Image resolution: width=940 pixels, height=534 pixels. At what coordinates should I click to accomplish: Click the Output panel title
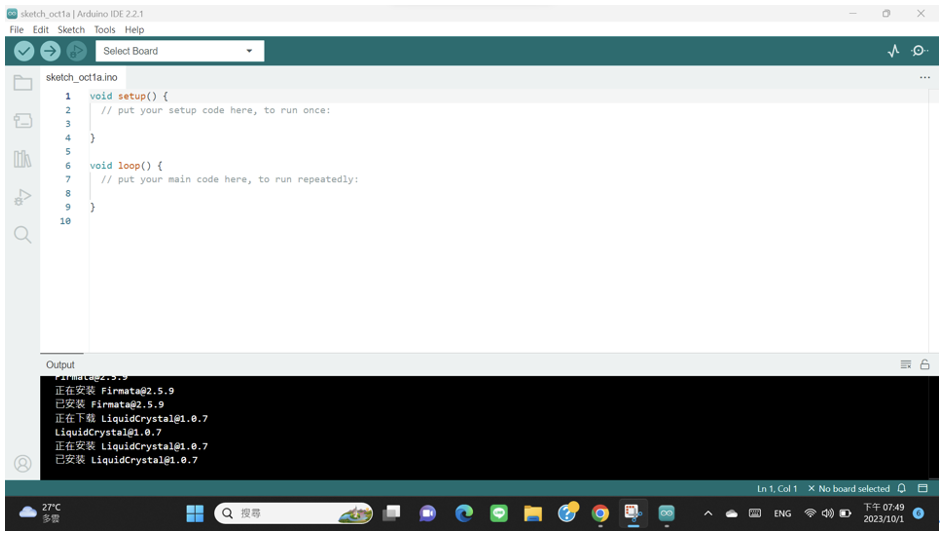click(x=61, y=364)
